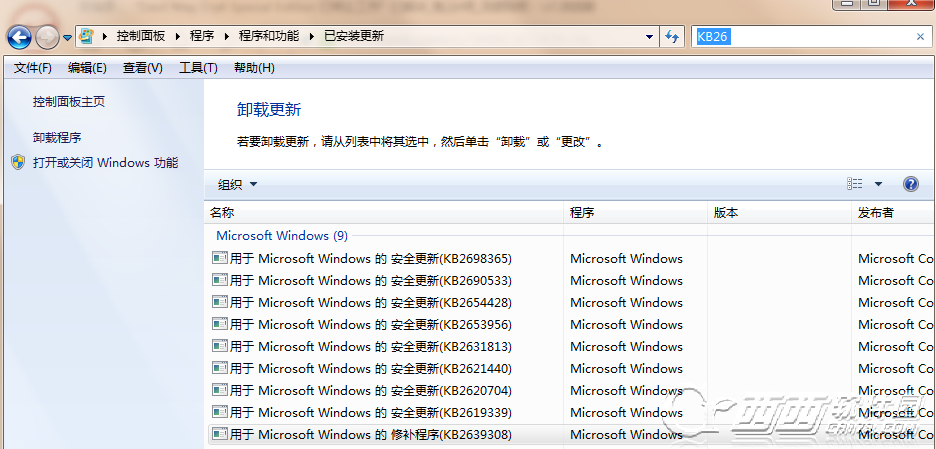936x449 pixels.
Task: Select update KB2620704 row
Action: tap(572, 390)
